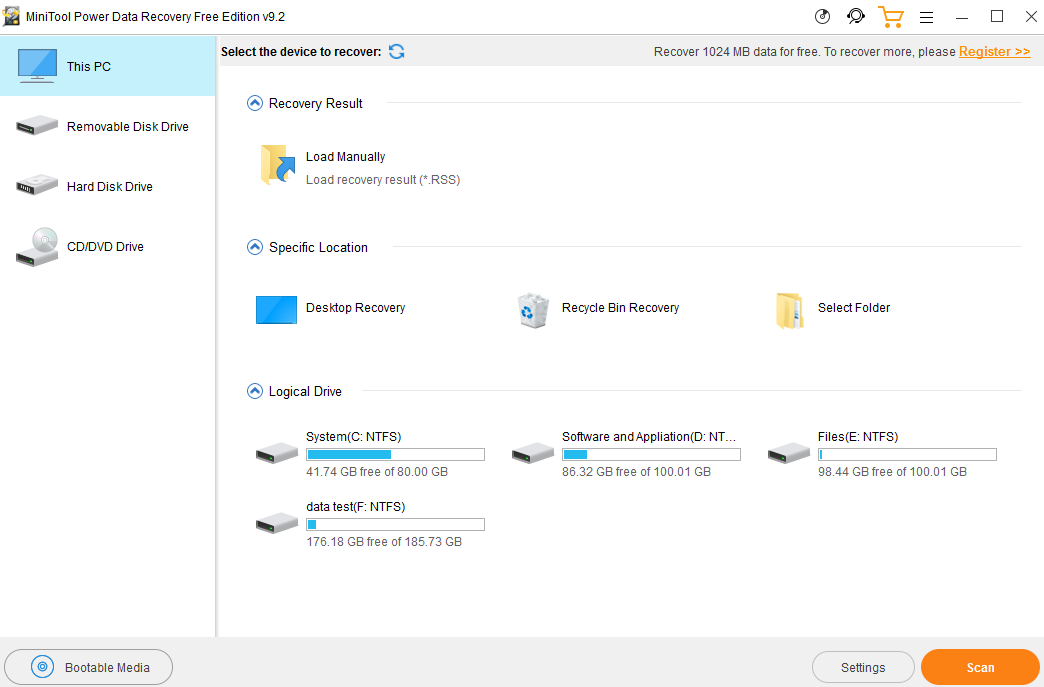Click the orange Scan button
1044x687 pixels.
tap(980, 667)
